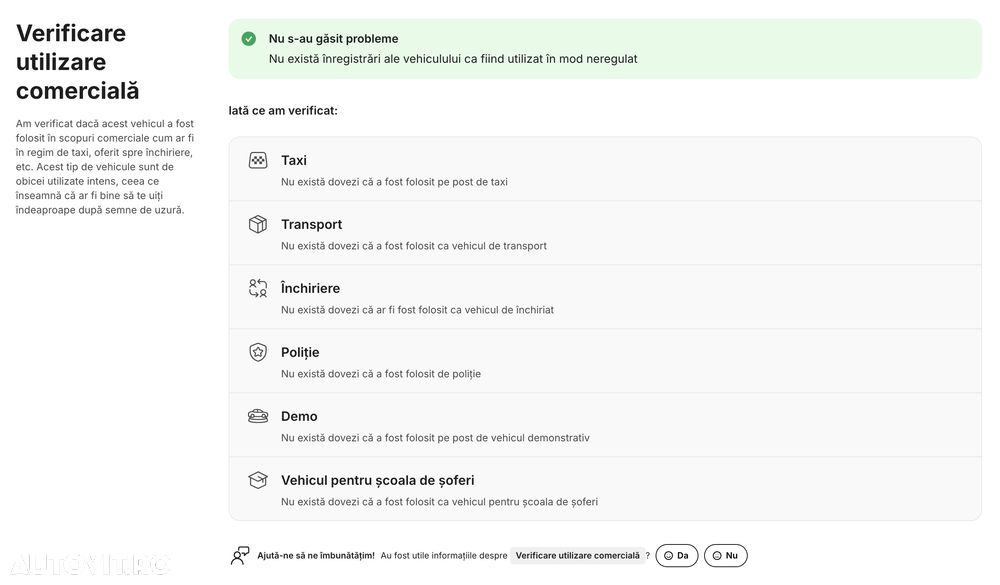Select the Taxi verification row
The image size is (1000, 585).
click(x=605, y=169)
